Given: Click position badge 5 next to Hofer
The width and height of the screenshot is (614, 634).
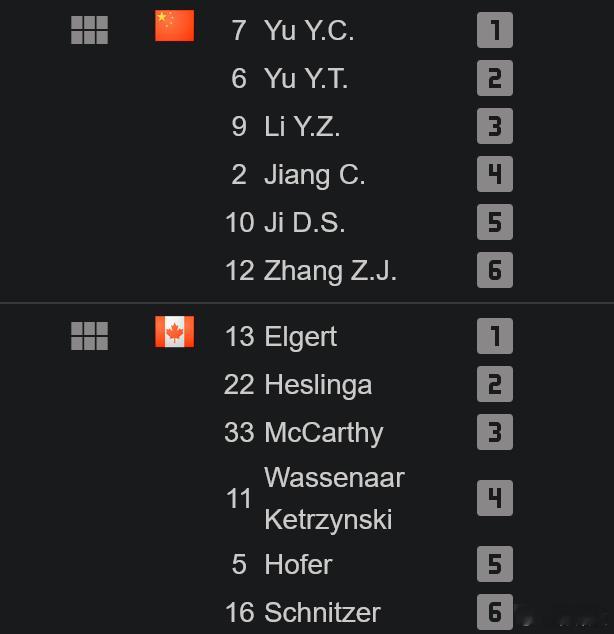Looking at the screenshot, I should [x=495, y=564].
